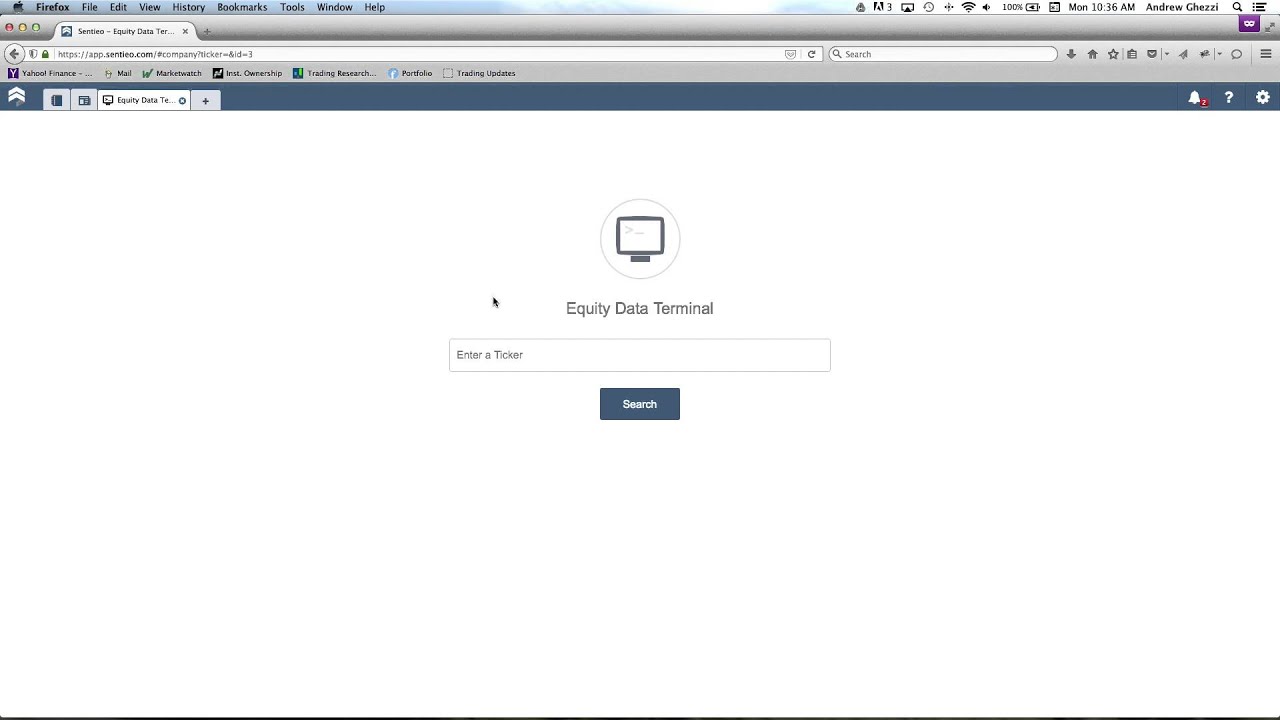The width and height of the screenshot is (1280, 720).
Task: Open Spotlight search magnifier
Action: [1237, 7]
